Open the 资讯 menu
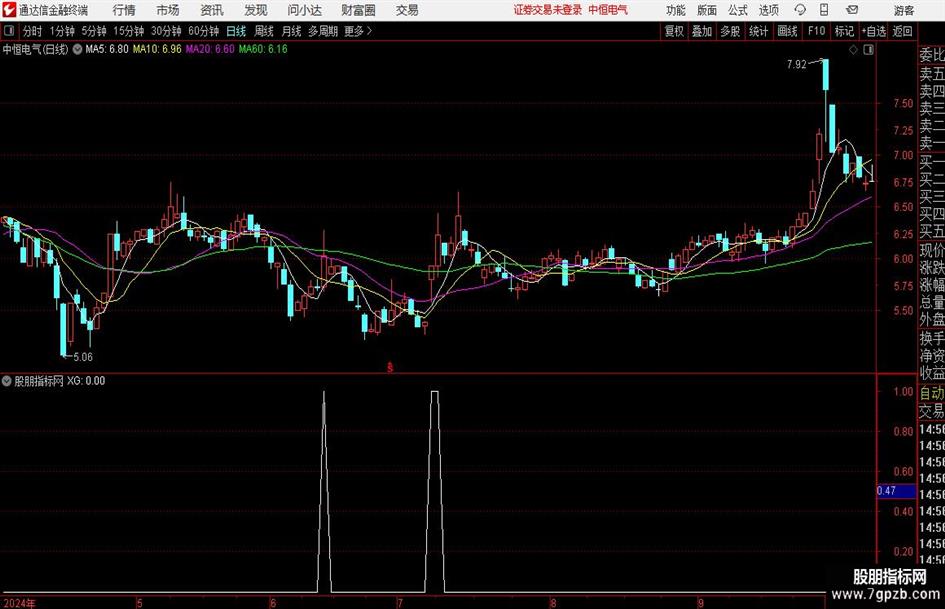This screenshot has width=945, height=609. [212, 10]
